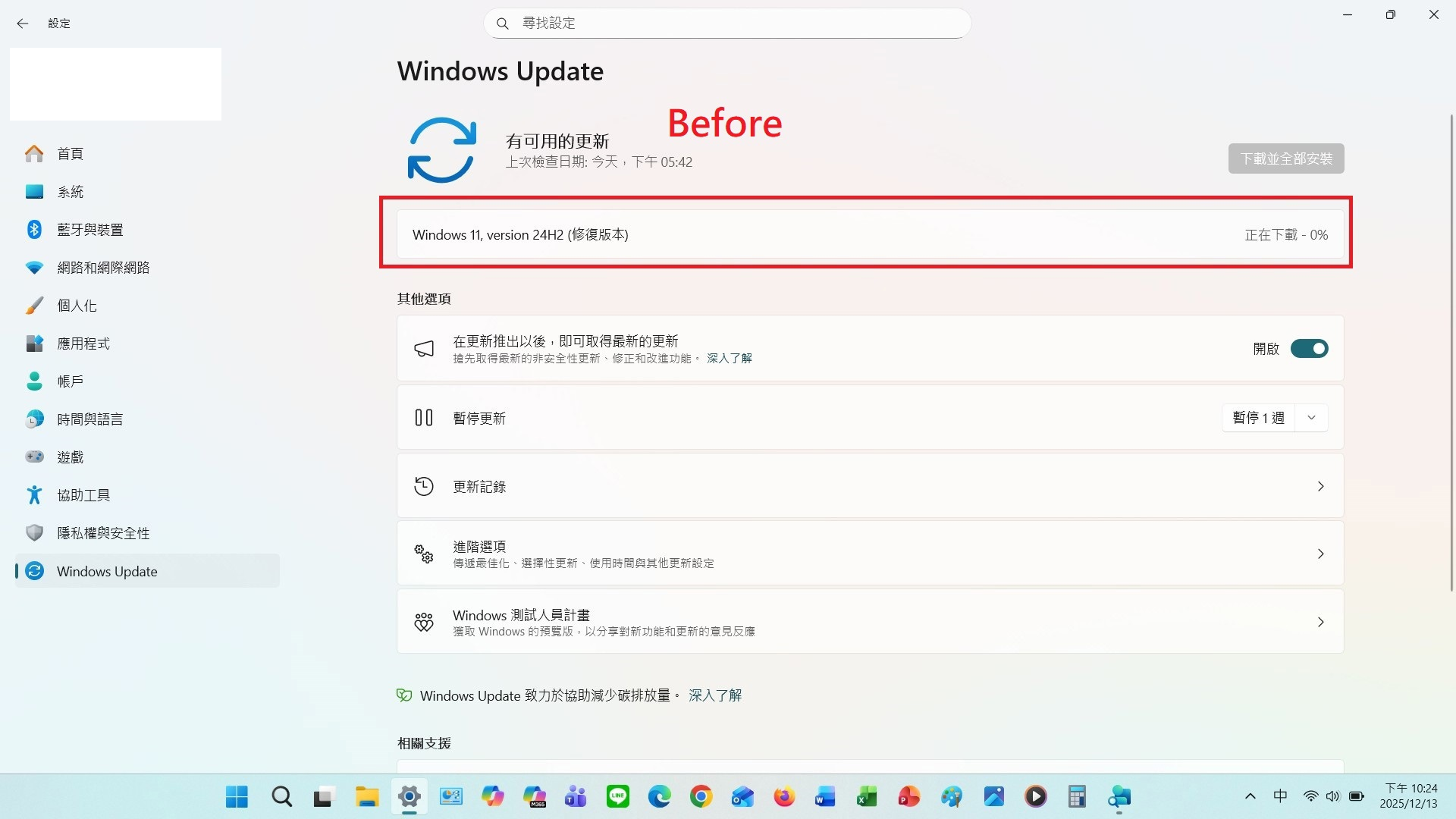
Task: Open 更新記錄 via its chevron
Action: [1320, 486]
